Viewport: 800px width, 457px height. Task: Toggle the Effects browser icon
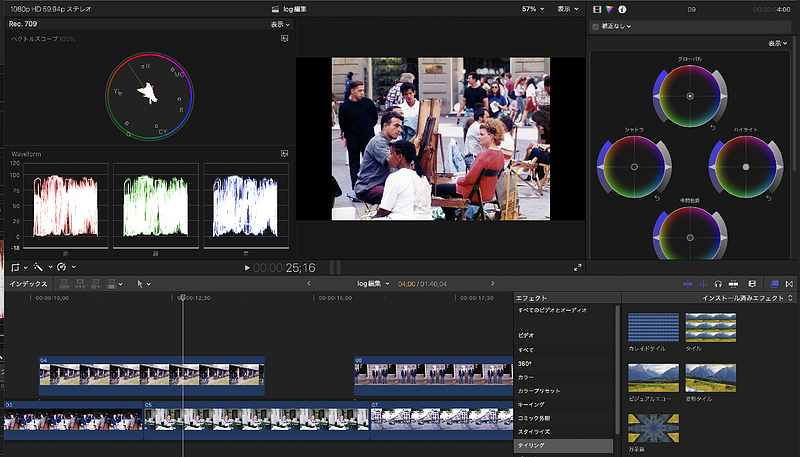[775, 284]
